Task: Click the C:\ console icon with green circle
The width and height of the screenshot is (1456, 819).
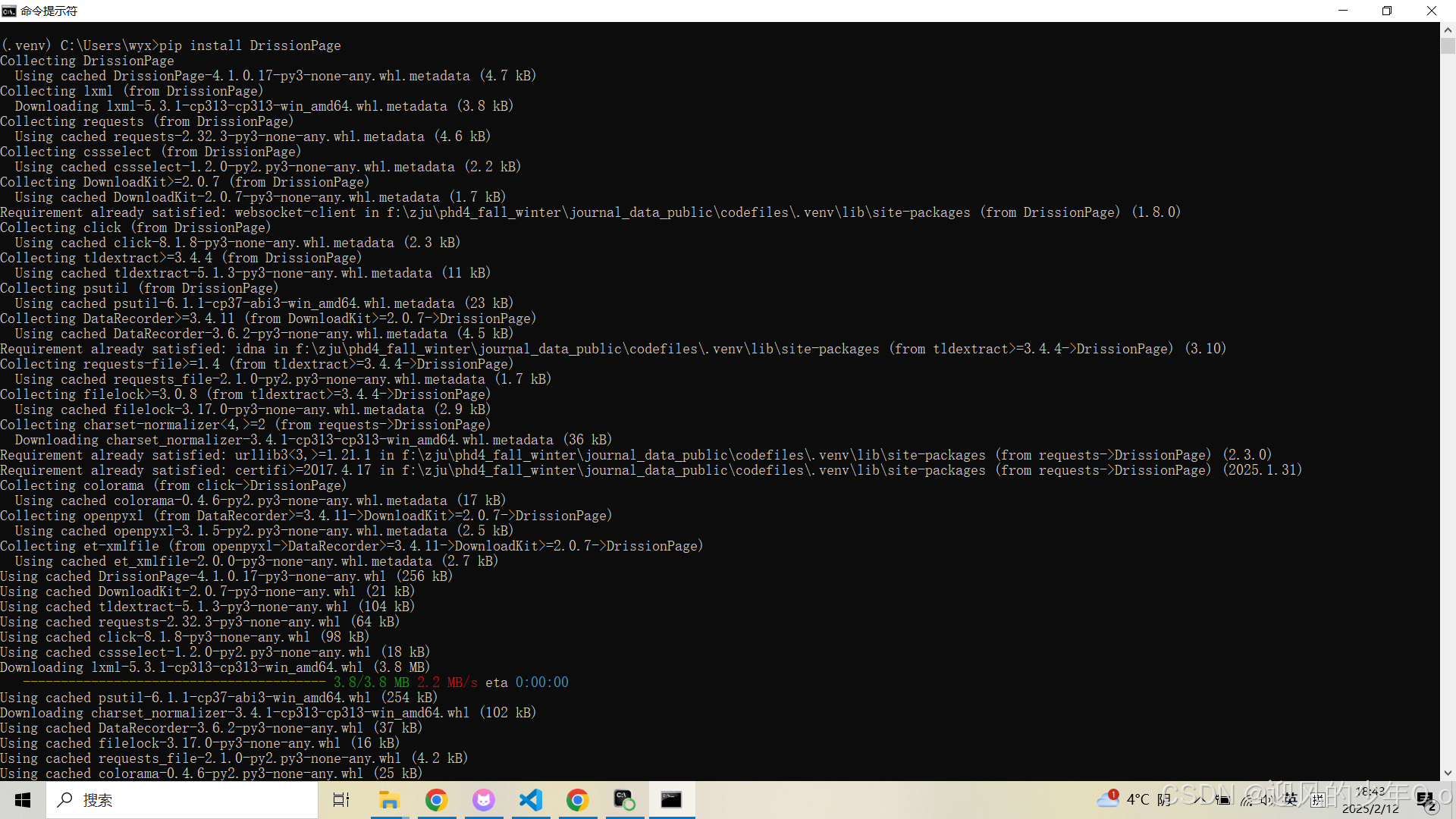Action: pos(625,800)
